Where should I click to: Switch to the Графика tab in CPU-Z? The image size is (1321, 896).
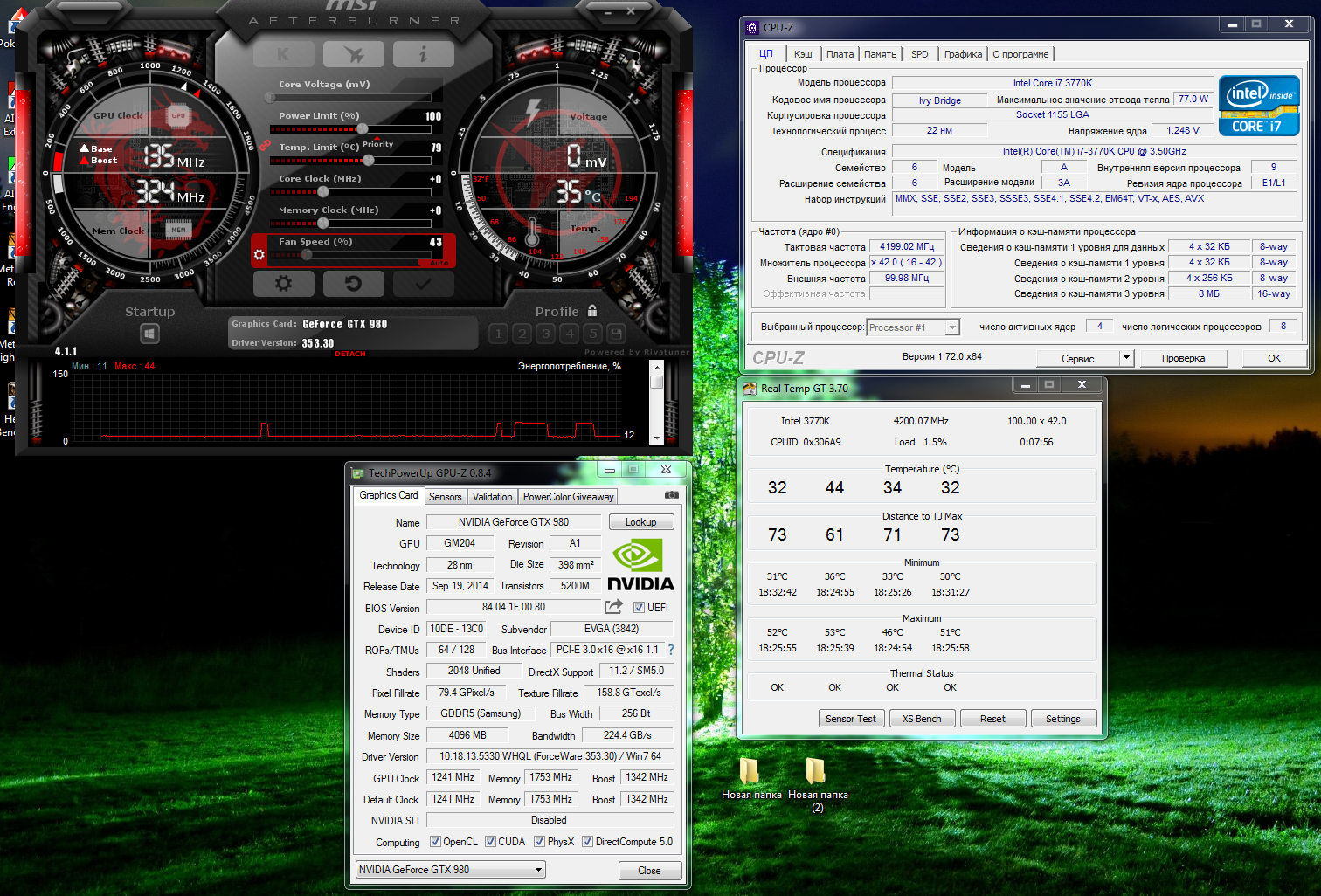(963, 54)
